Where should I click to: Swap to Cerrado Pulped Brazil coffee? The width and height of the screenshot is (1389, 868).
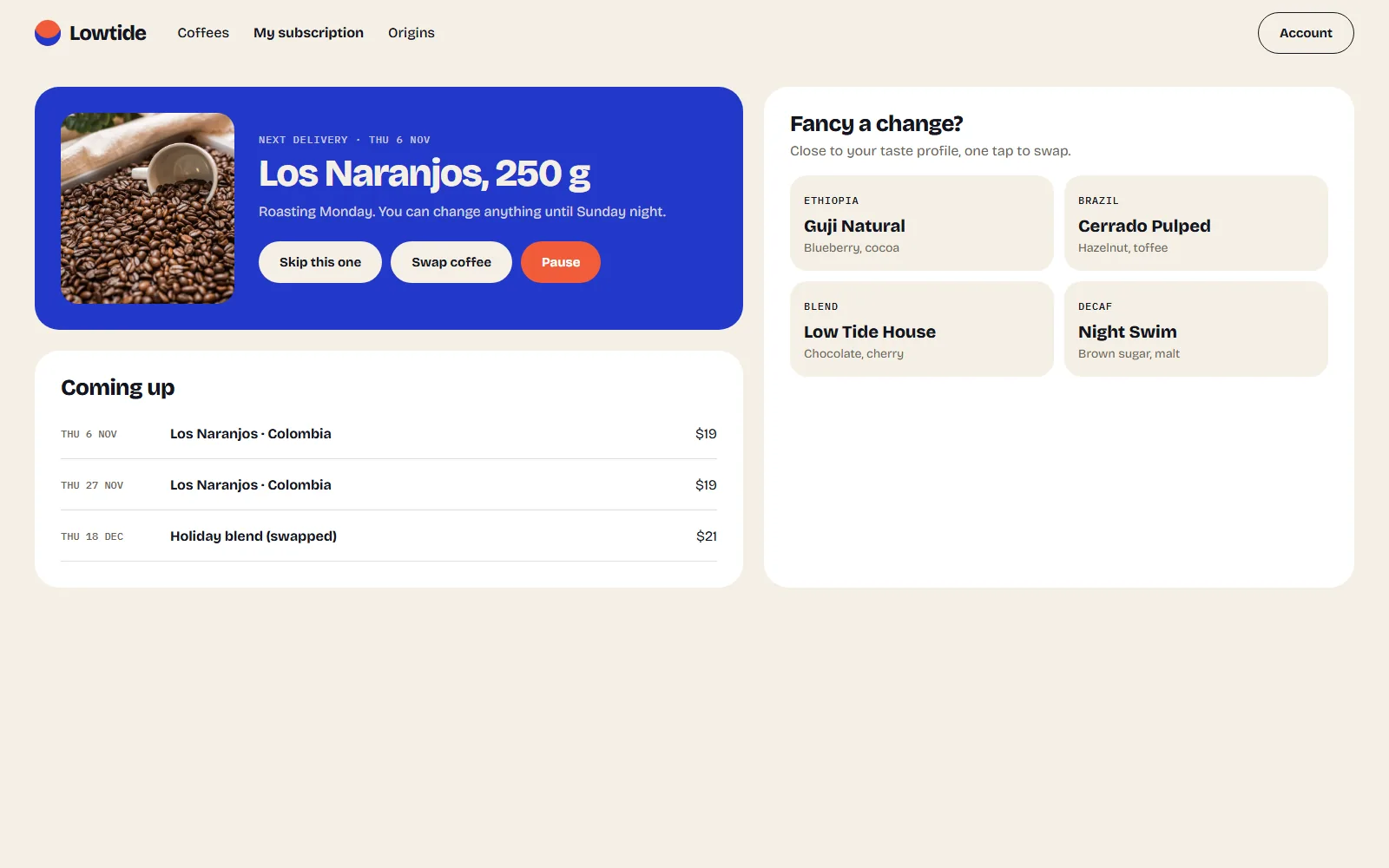[x=1196, y=223]
